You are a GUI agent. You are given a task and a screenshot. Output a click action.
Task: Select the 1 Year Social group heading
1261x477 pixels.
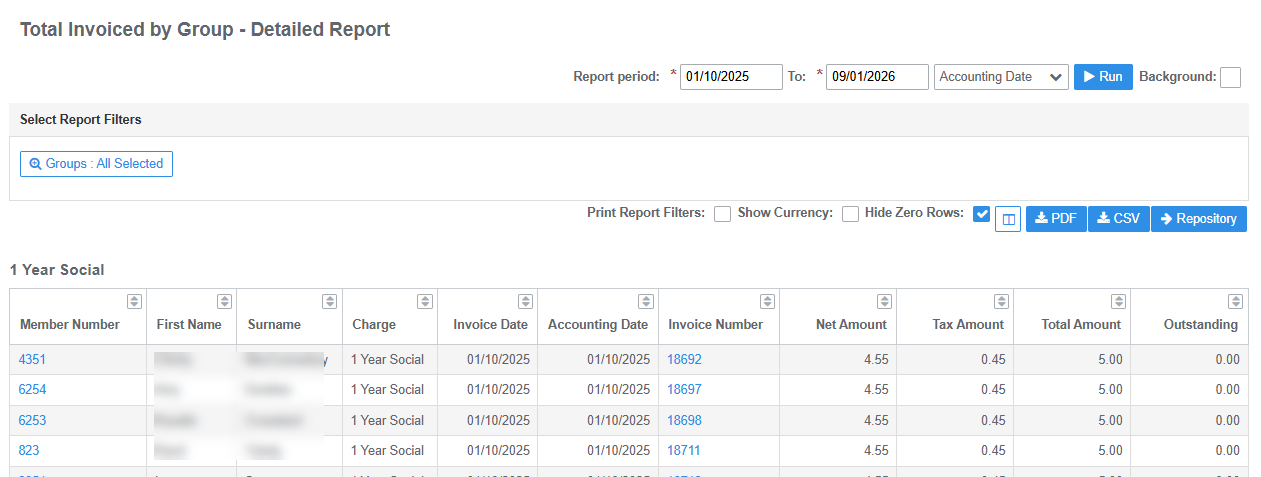coord(57,270)
